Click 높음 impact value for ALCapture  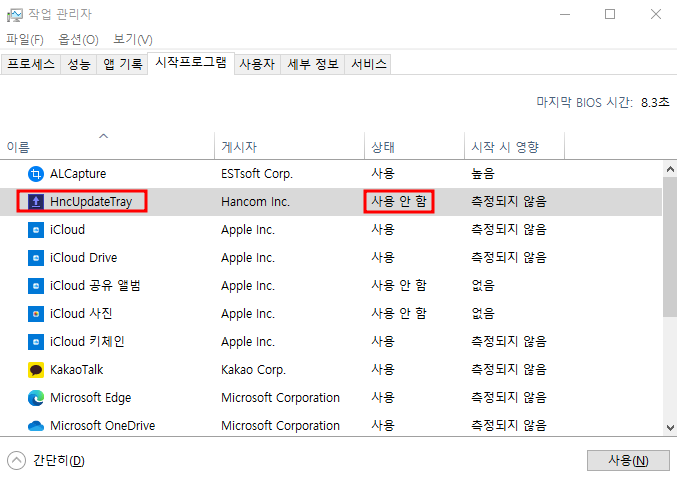[483, 174]
